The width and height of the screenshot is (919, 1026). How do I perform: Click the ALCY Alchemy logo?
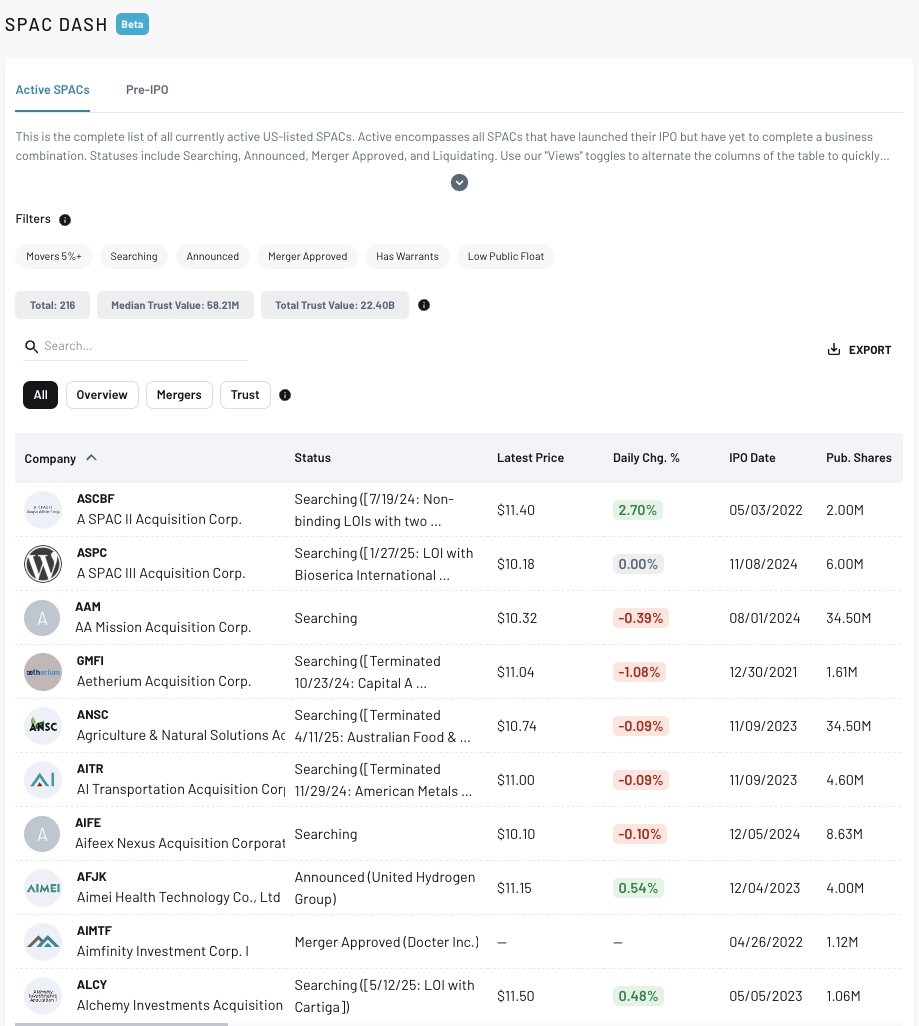(43, 996)
